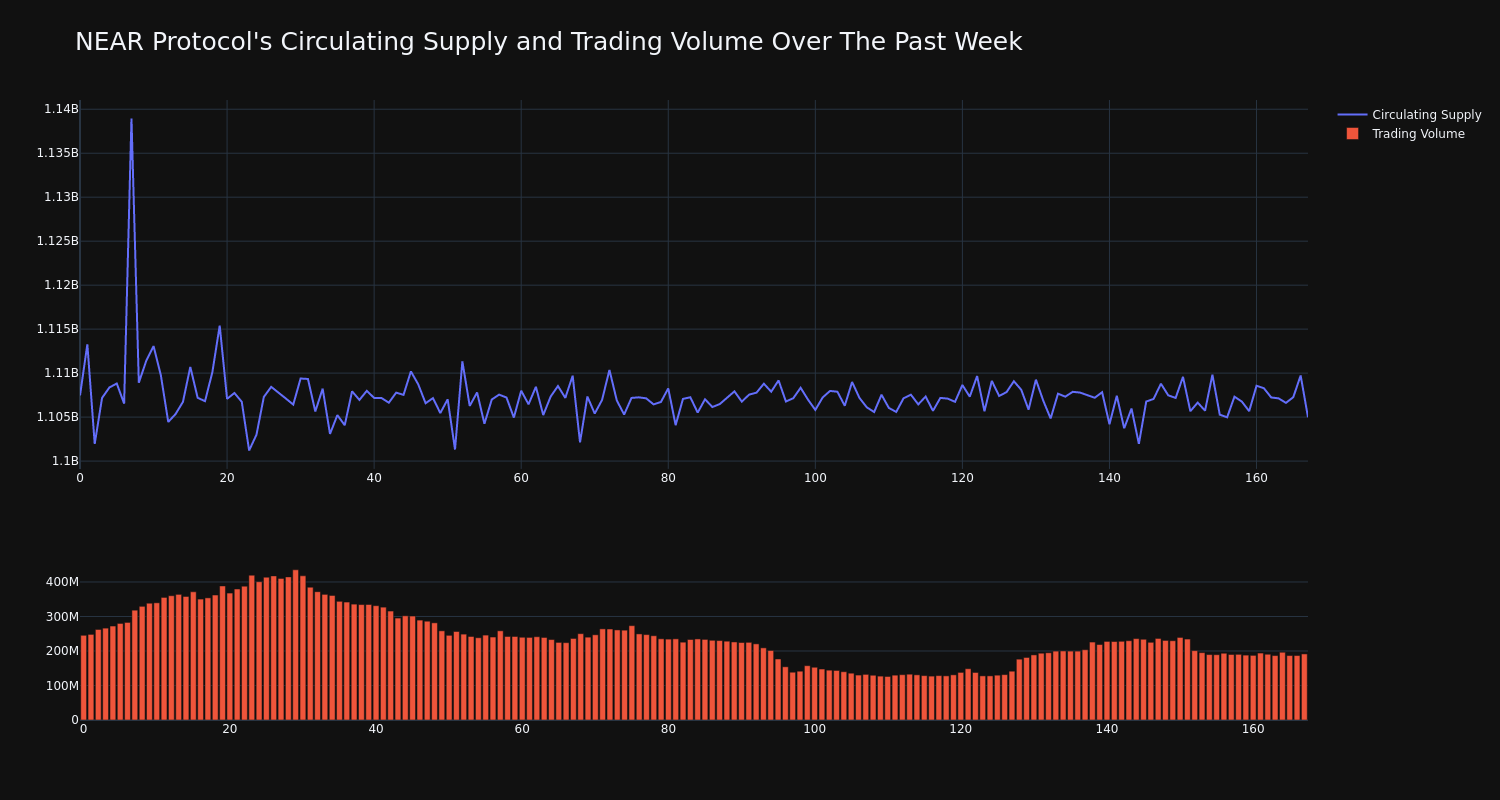Click x-axis label 40 on volume chart

[376, 729]
